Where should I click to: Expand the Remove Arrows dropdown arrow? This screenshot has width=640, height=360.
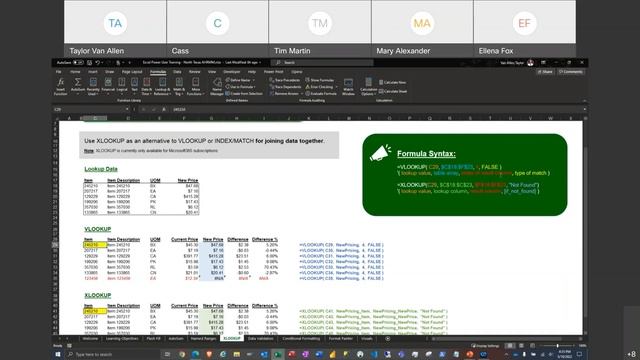click(301, 93)
